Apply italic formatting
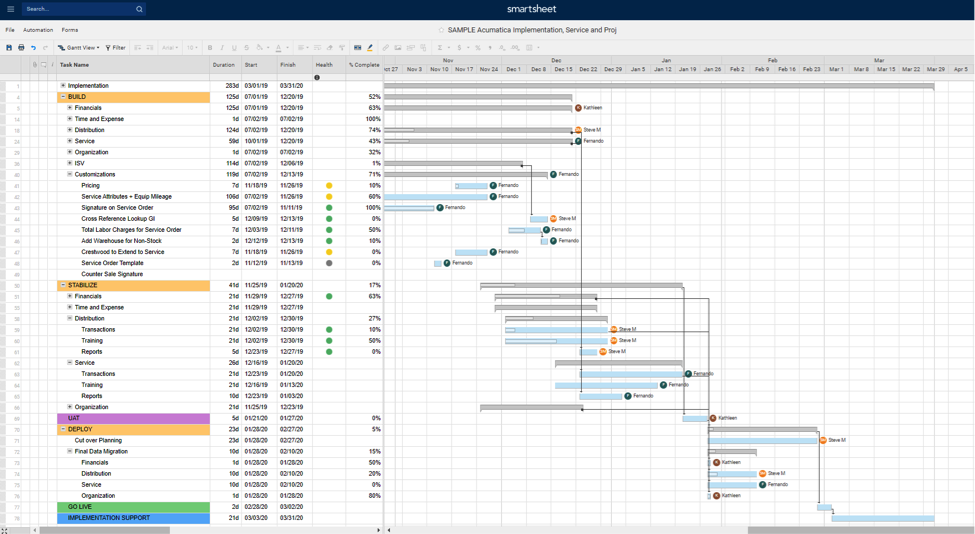The height and width of the screenshot is (534, 975). pos(222,47)
